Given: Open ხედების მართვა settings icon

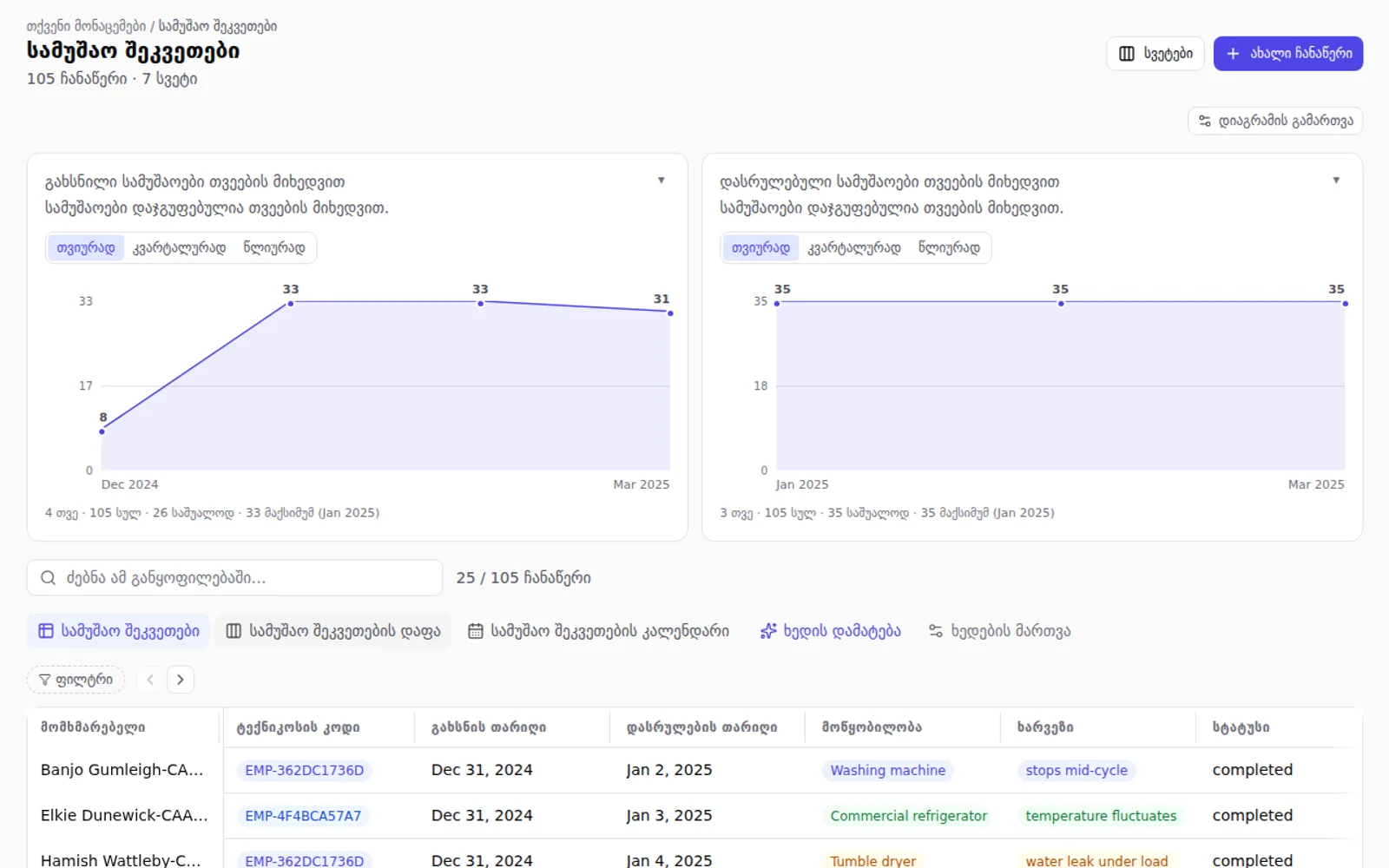Looking at the screenshot, I should pos(936,631).
